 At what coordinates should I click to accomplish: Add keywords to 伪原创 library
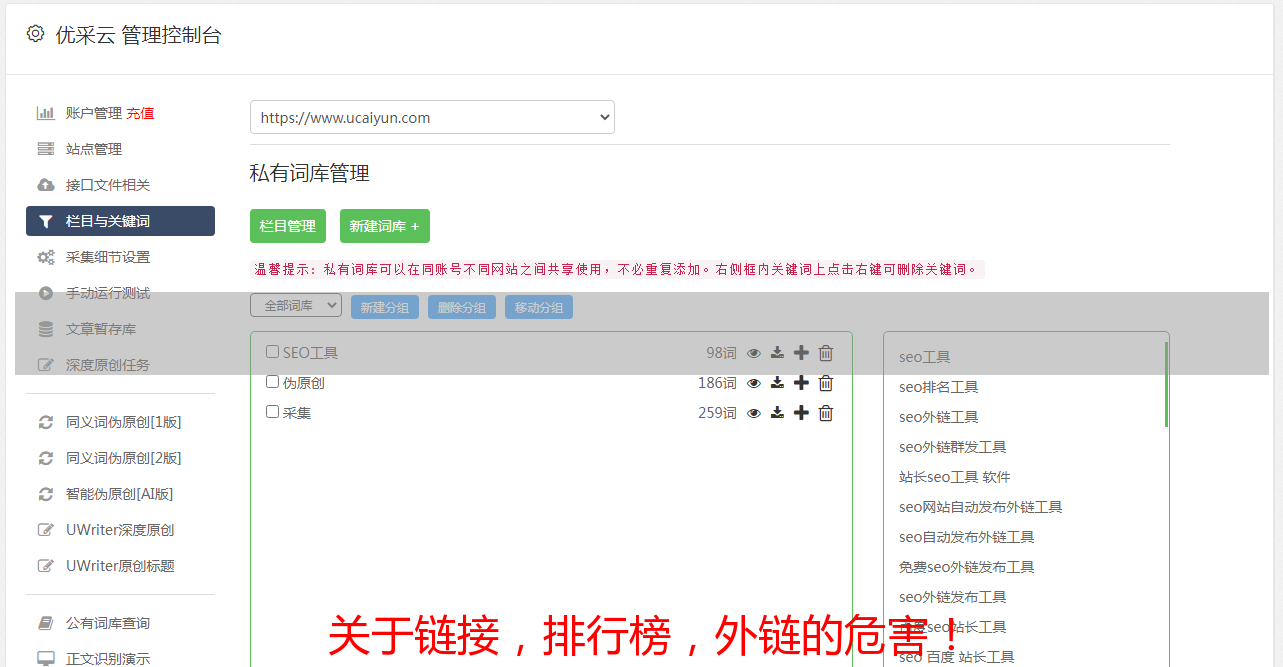[x=801, y=383]
